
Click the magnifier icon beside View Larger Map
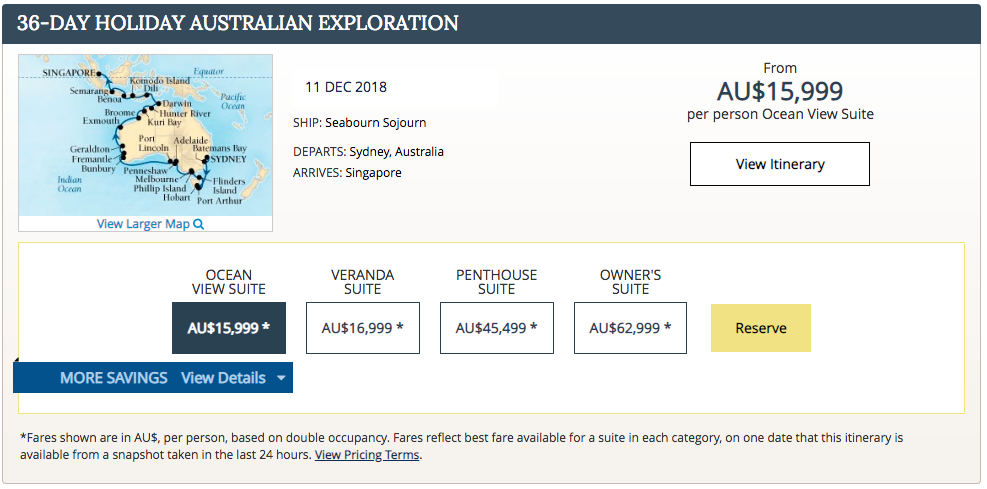tap(199, 224)
